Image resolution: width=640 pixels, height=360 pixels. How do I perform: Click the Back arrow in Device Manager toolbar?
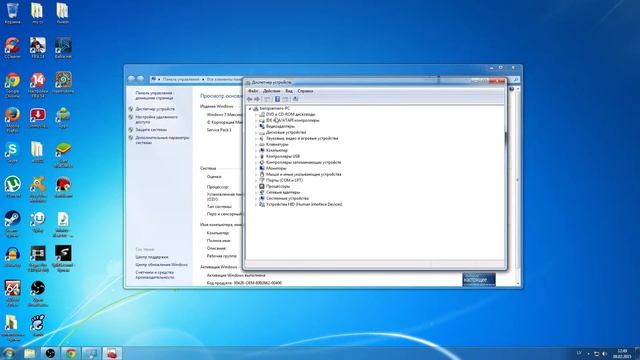click(249, 99)
